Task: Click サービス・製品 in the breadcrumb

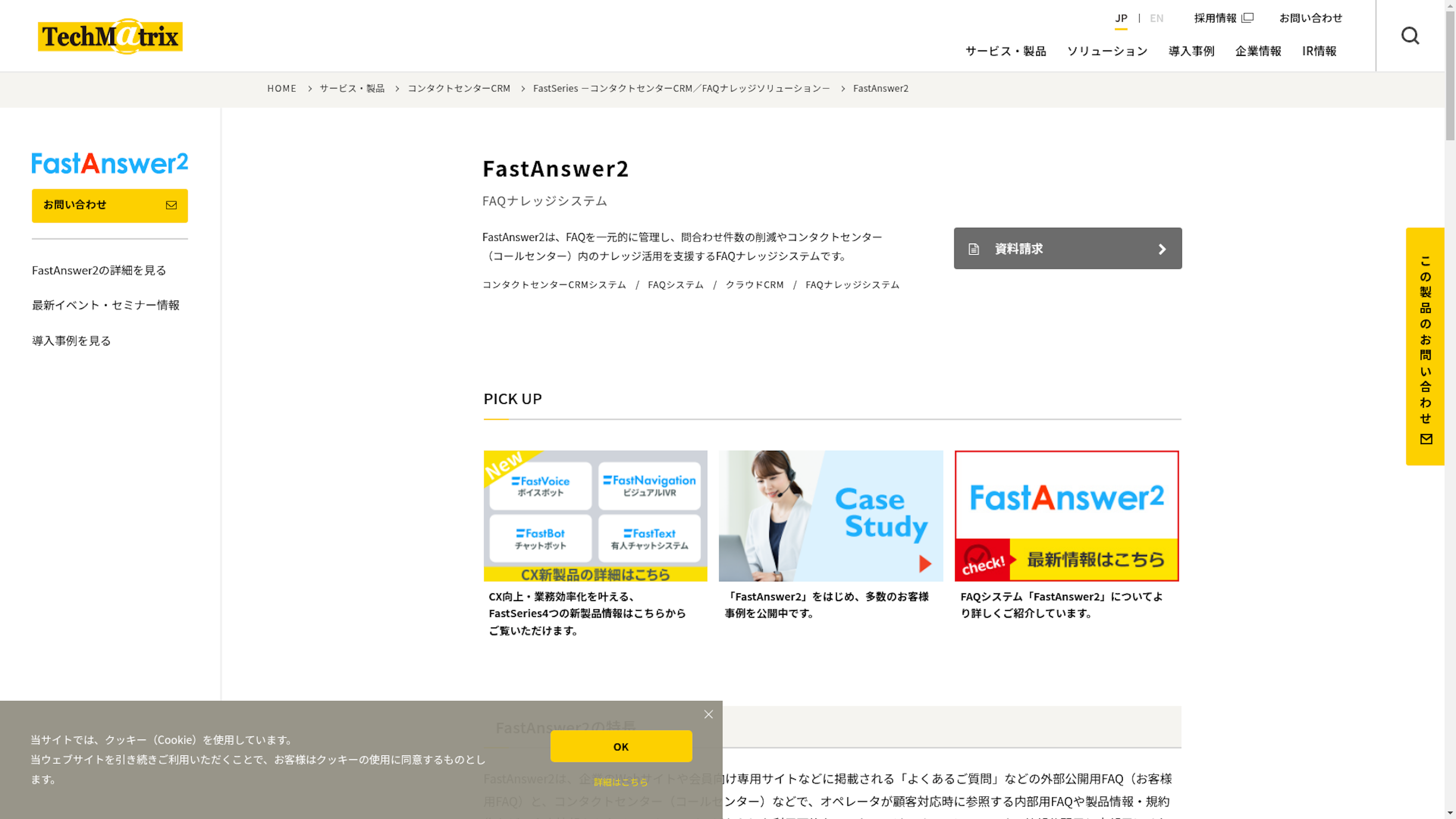Action: pos(351,88)
